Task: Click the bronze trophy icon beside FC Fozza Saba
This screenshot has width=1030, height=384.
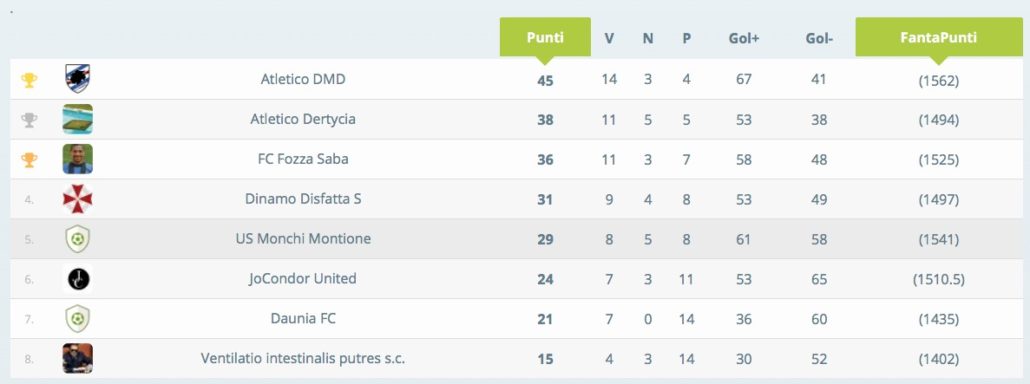Action: 29,160
